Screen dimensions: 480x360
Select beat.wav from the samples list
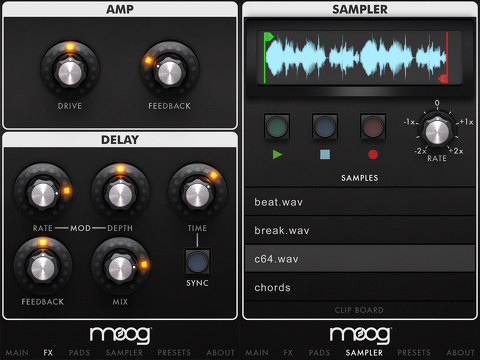[360, 202]
